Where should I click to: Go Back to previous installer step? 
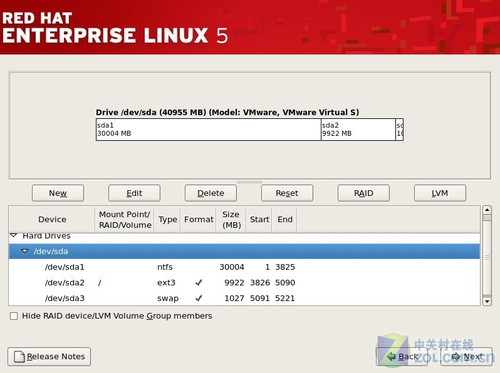click(402, 357)
